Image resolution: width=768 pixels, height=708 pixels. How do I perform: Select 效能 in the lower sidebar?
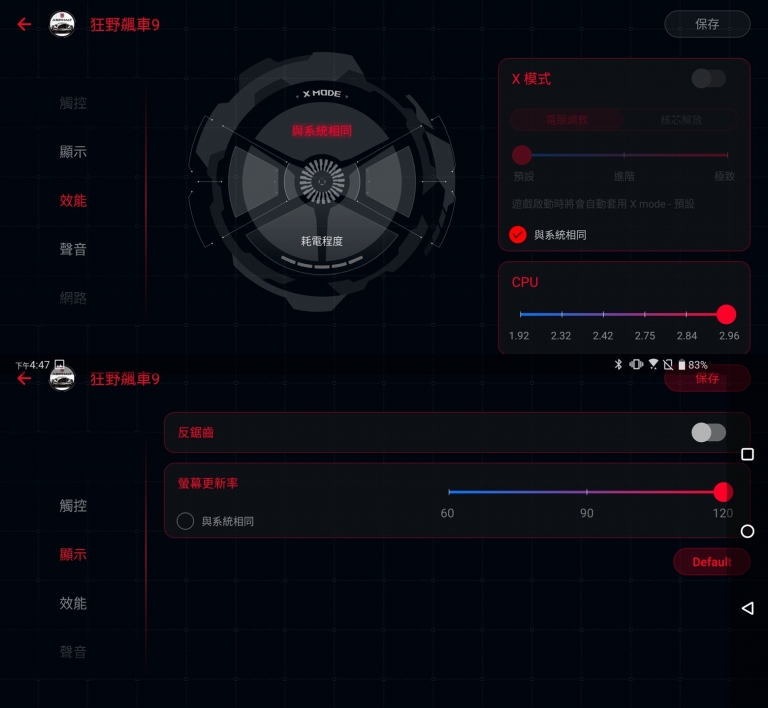click(73, 603)
